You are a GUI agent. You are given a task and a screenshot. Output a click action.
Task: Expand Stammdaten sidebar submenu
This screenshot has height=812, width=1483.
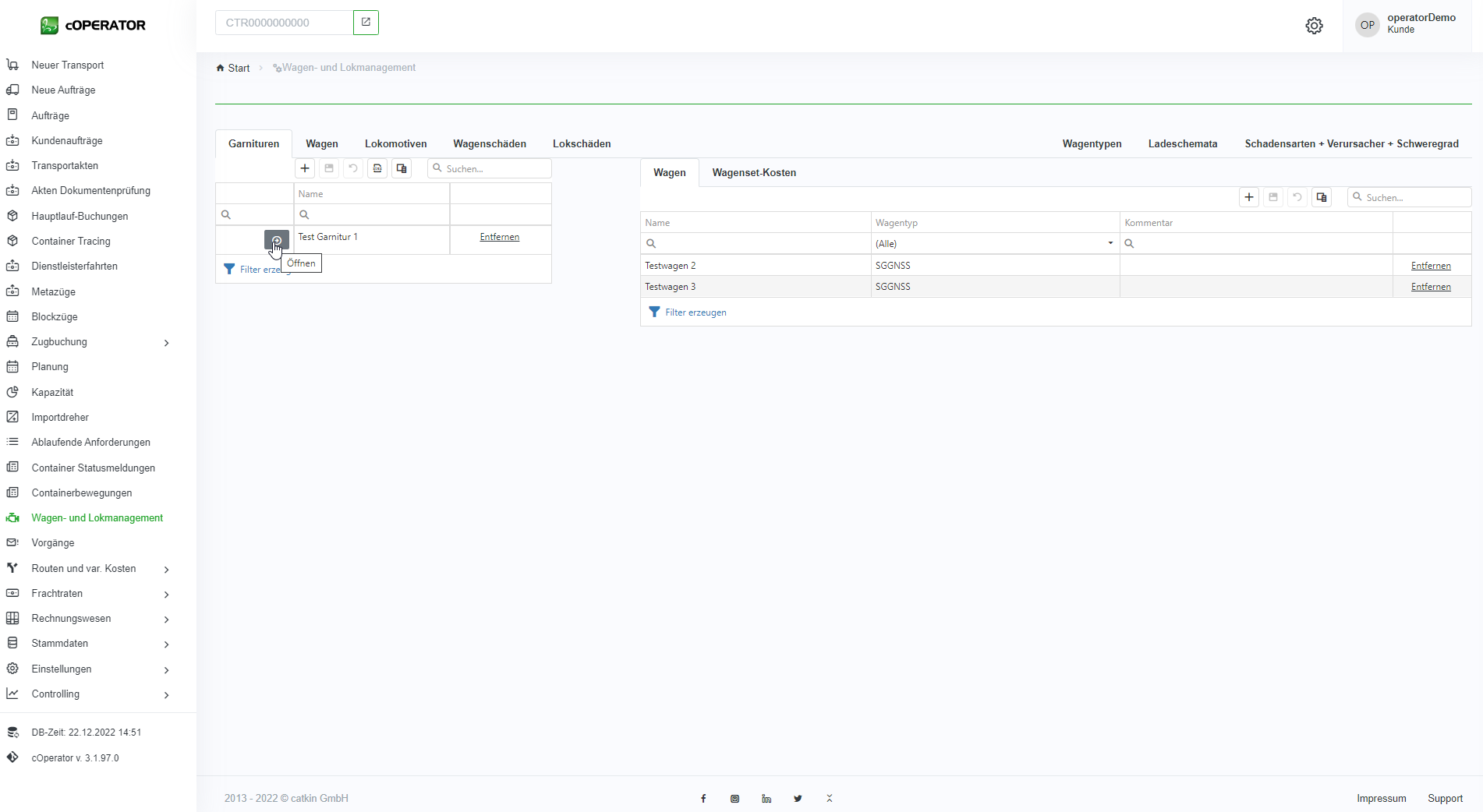(166, 644)
